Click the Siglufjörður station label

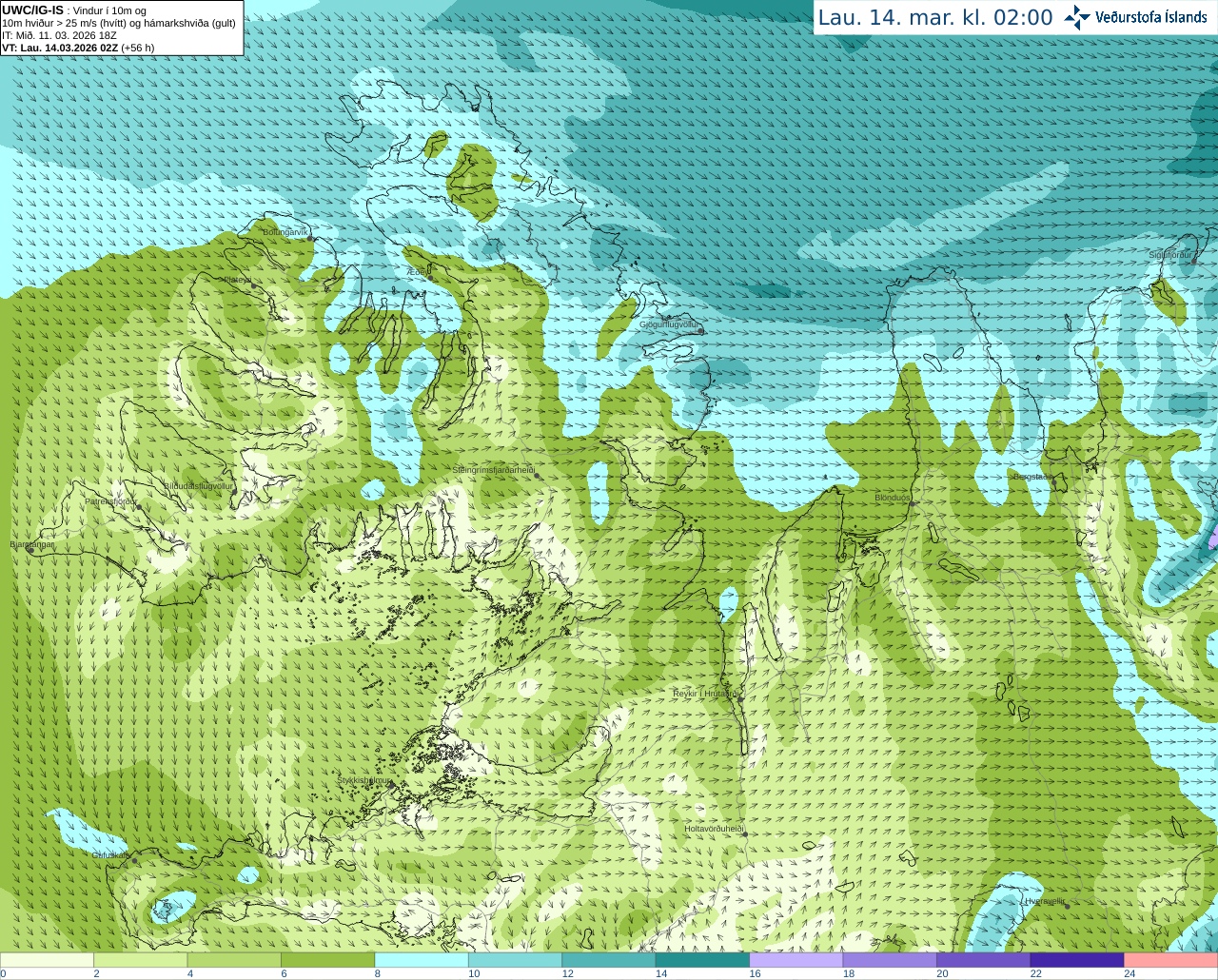(1170, 255)
